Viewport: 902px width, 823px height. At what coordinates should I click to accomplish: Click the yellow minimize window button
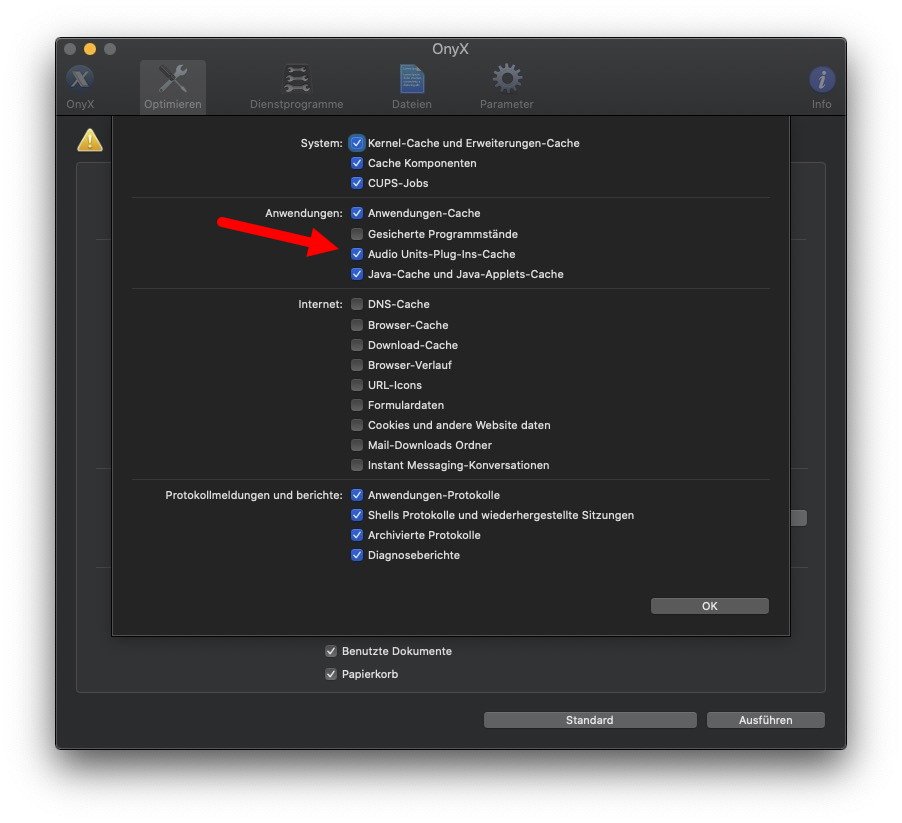pyautogui.click(x=90, y=49)
